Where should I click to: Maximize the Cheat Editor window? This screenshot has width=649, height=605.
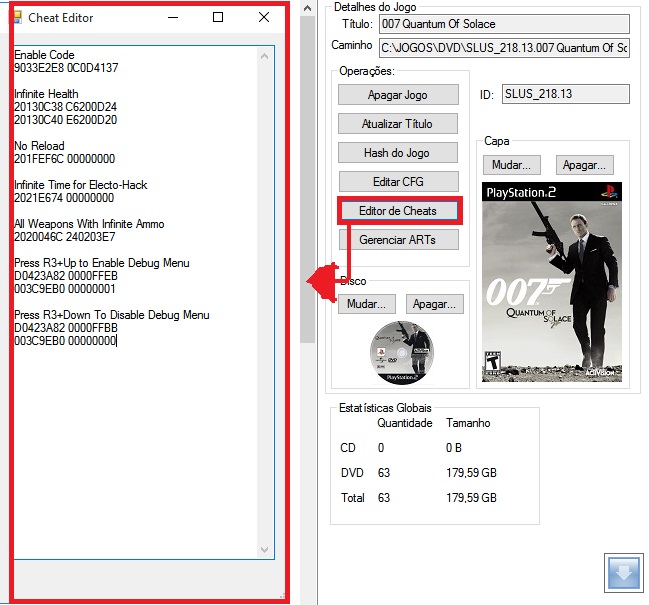coord(218,17)
